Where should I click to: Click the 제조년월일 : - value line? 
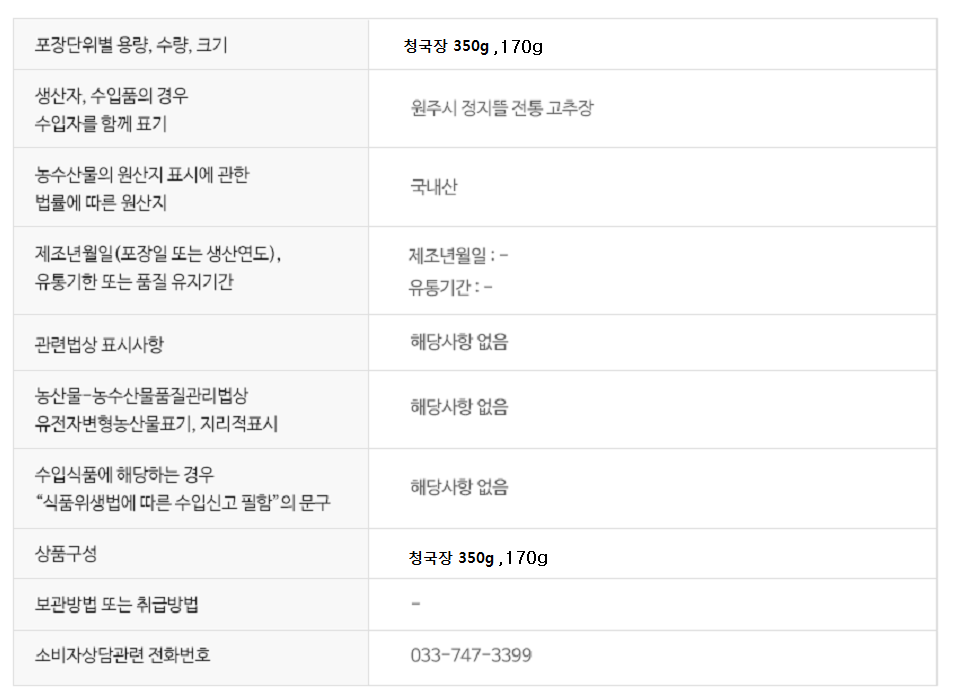click(x=458, y=255)
